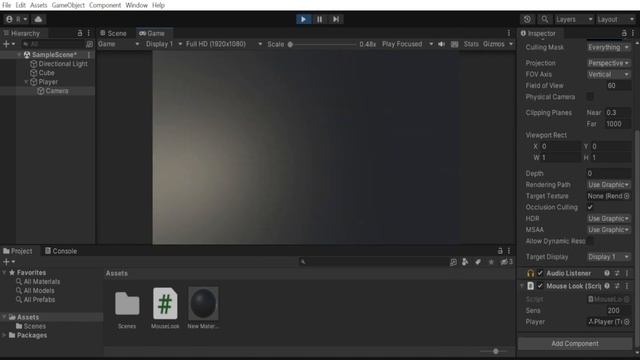Click the Gizmos button
Screen dimensions: 640x360
(493, 44)
